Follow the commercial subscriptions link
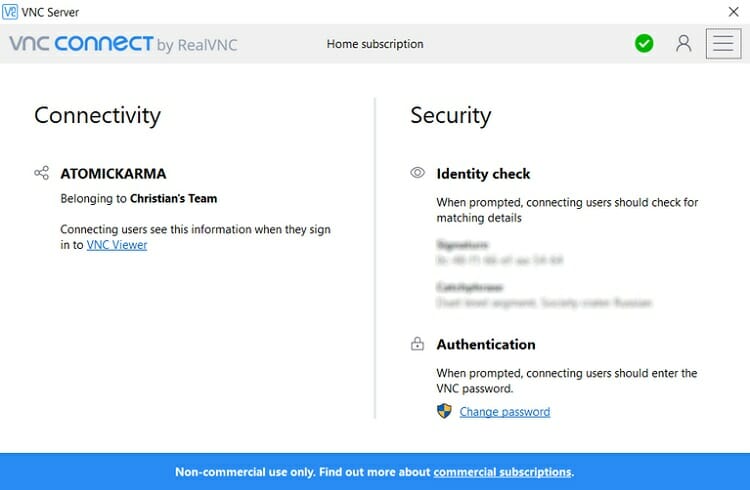Image resolution: width=750 pixels, height=490 pixels. [502, 472]
